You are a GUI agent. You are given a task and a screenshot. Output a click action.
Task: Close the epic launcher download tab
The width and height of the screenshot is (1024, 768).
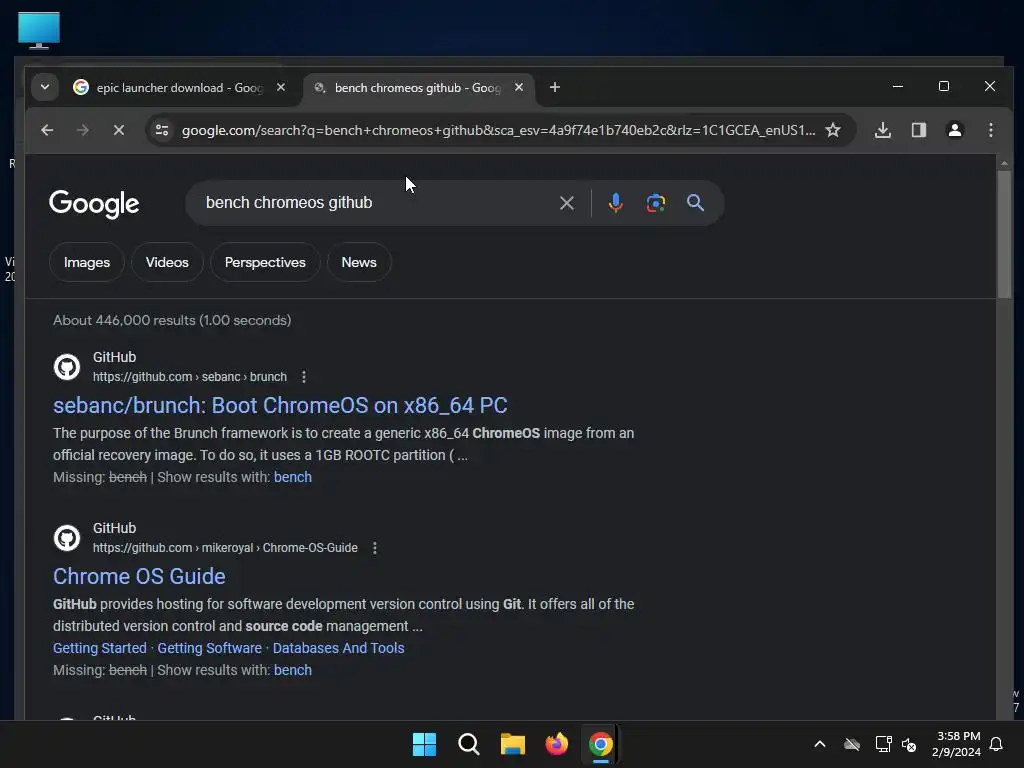coord(281,87)
